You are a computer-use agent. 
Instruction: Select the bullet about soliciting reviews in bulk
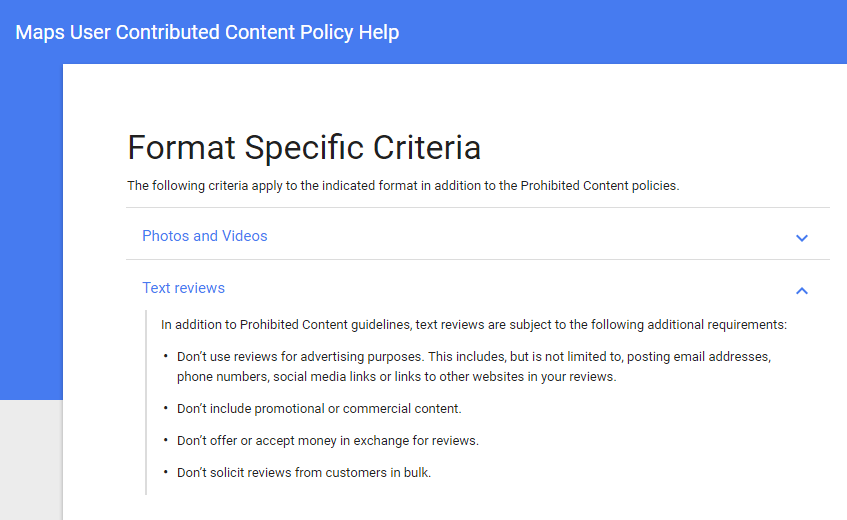tap(304, 472)
